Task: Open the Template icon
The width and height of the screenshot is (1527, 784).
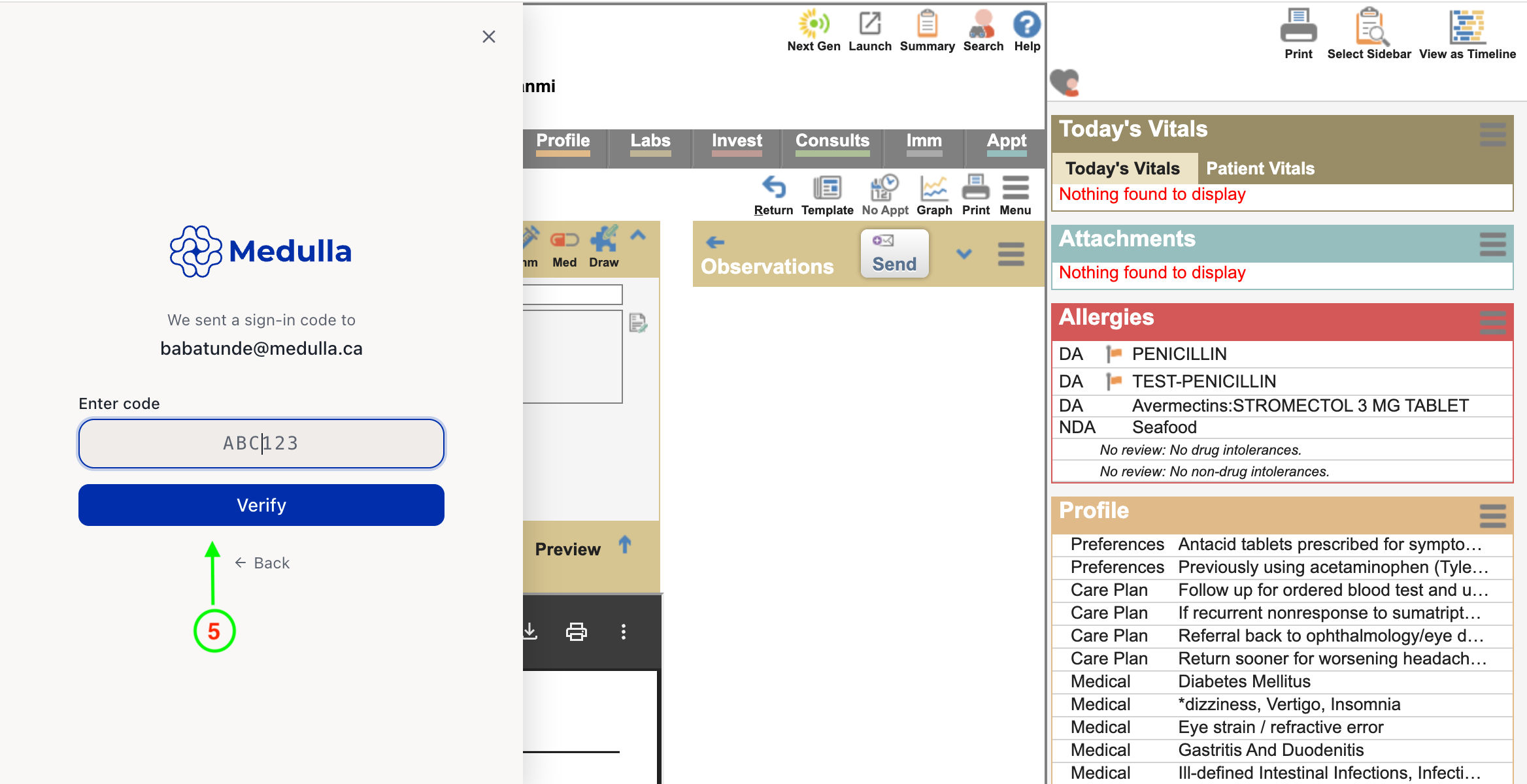Action: point(828,195)
